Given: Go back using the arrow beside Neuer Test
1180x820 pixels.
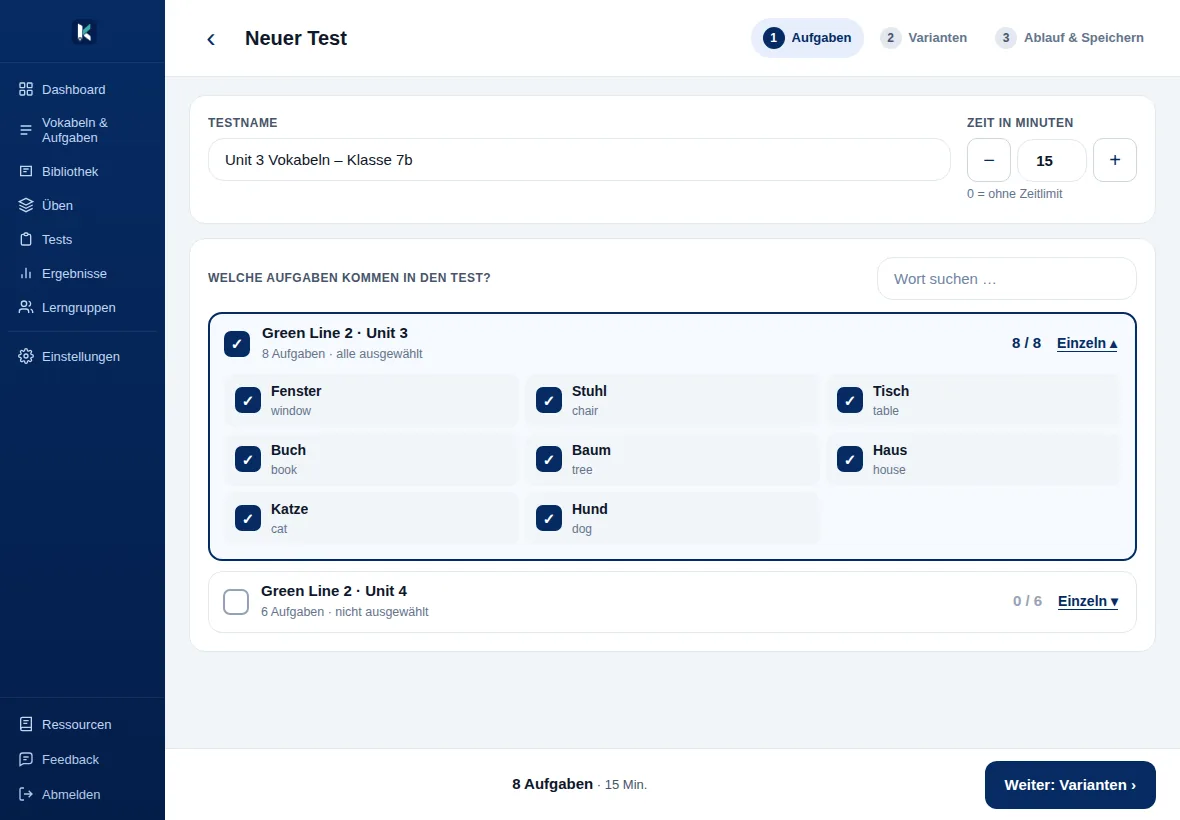Looking at the screenshot, I should coord(211,39).
